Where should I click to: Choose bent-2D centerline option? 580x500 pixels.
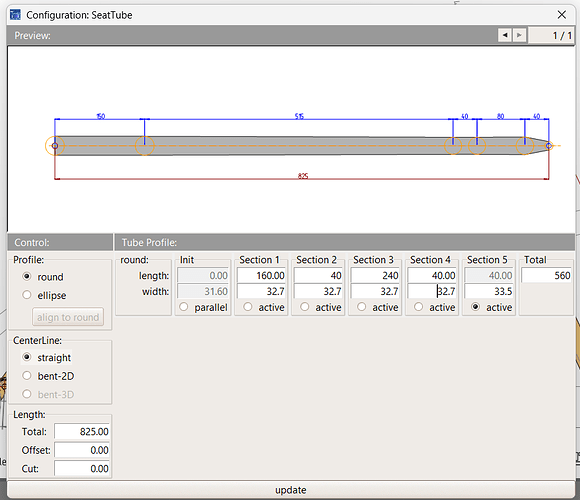(27, 376)
